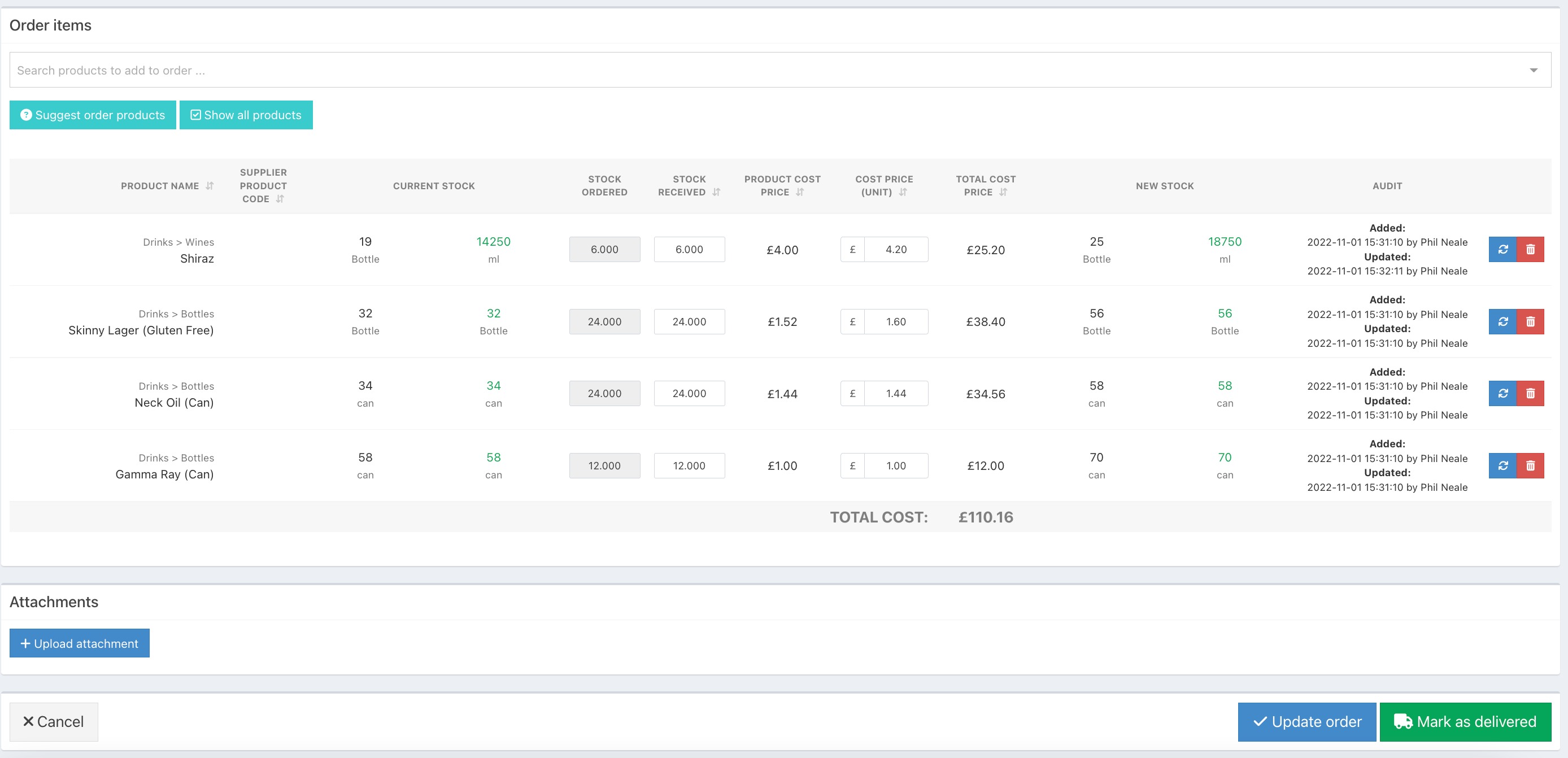Sort by Supplier Product Code column
The image size is (1568, 758).
point(280,199)
